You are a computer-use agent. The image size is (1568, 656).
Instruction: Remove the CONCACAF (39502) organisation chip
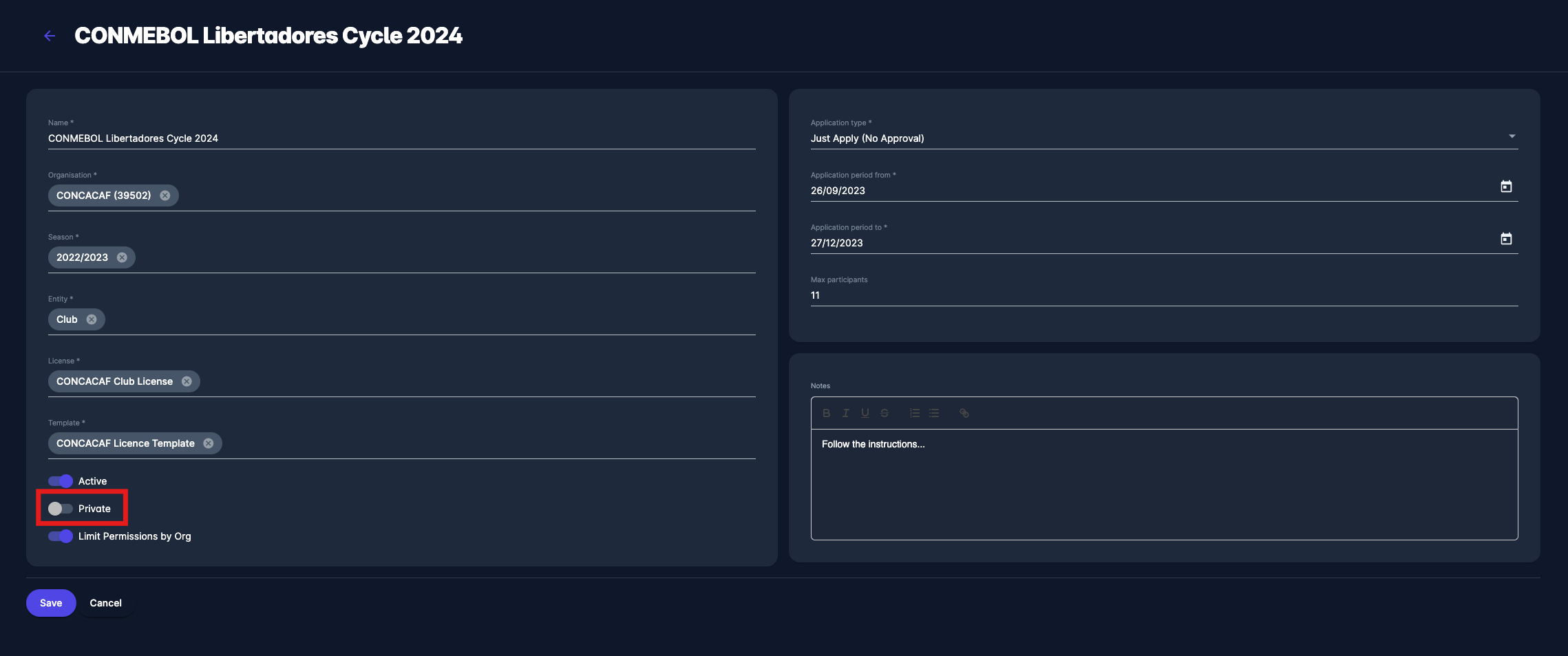165,195
